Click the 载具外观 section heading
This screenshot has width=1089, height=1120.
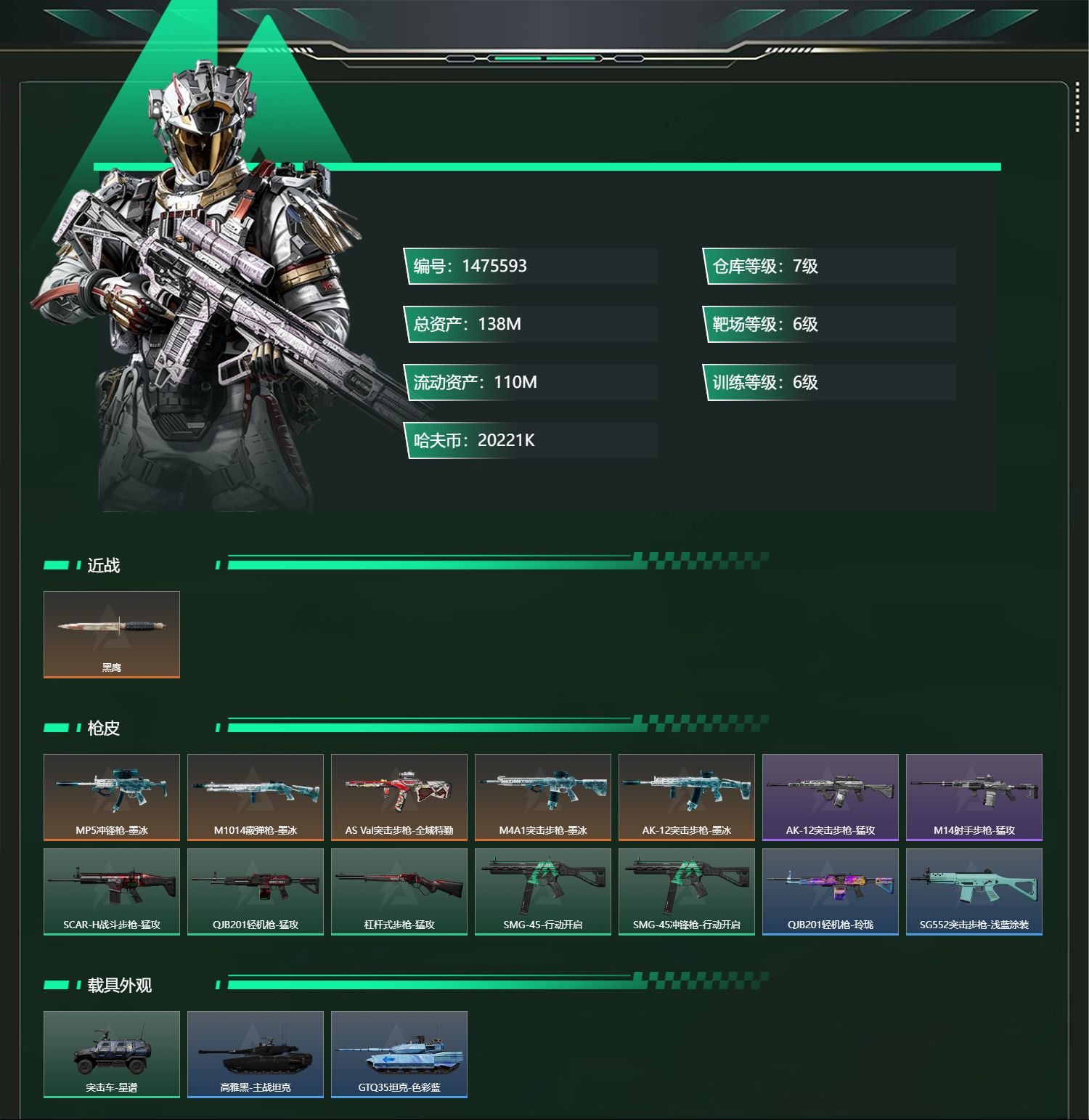pos(120,985)
